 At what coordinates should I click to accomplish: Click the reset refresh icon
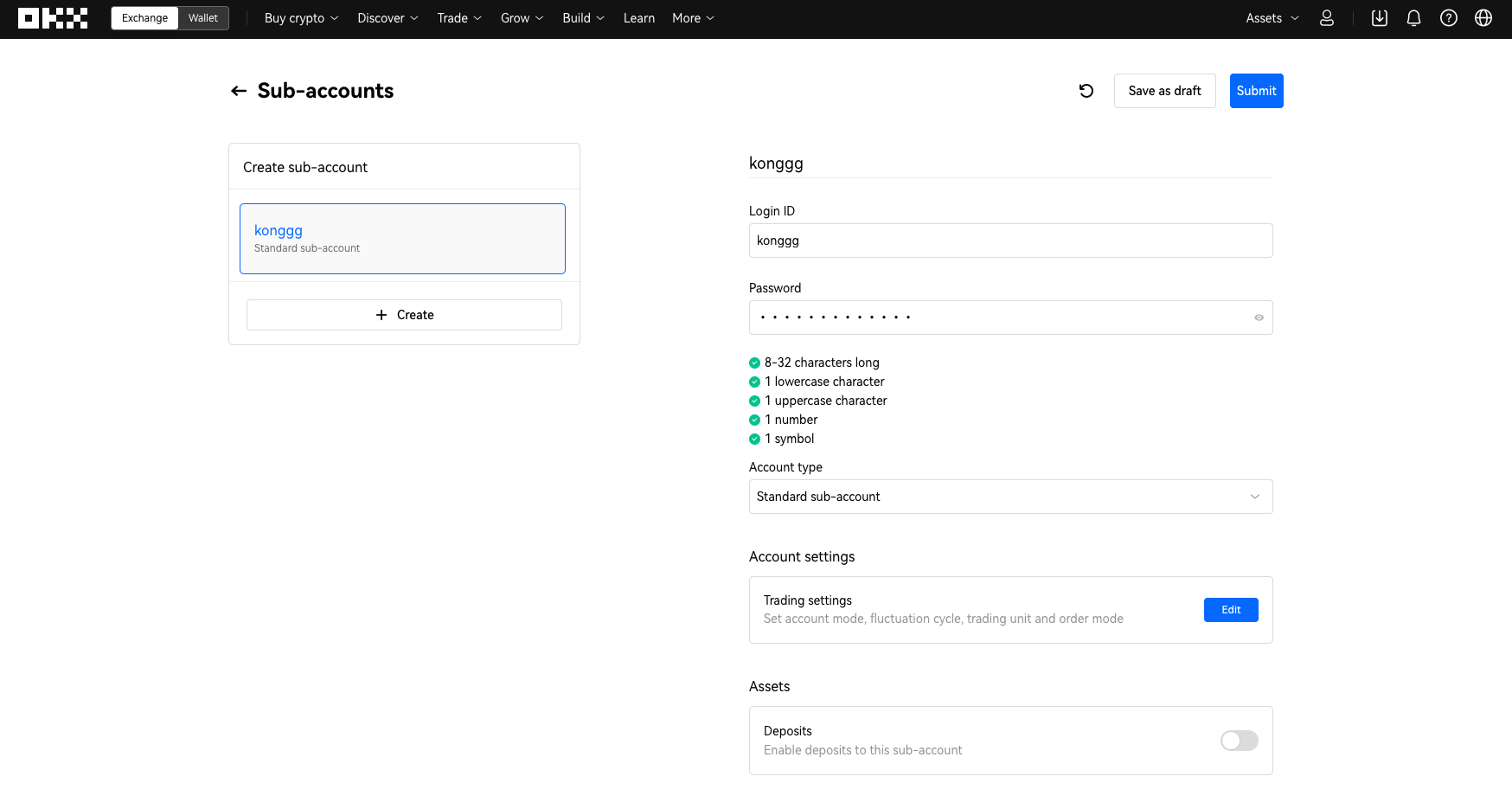pyautogui.click(x=1086, y=91)
